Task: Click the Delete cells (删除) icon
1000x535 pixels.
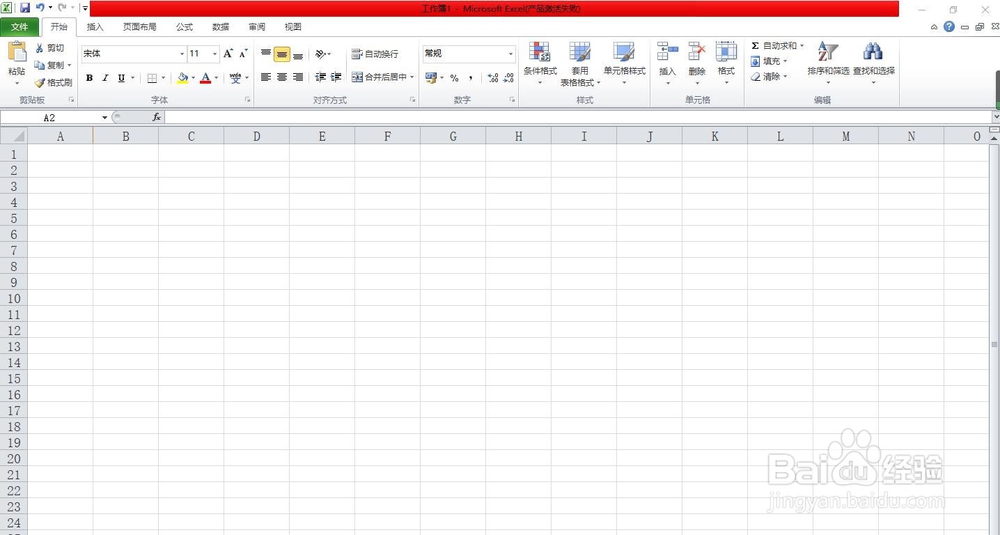Action: (x=696, y=51)
